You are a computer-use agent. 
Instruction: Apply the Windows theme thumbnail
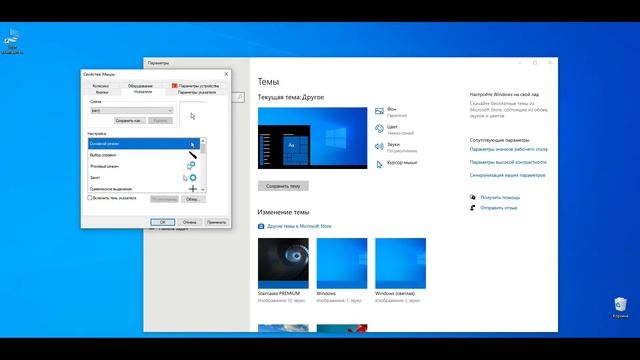coord(342,263)
